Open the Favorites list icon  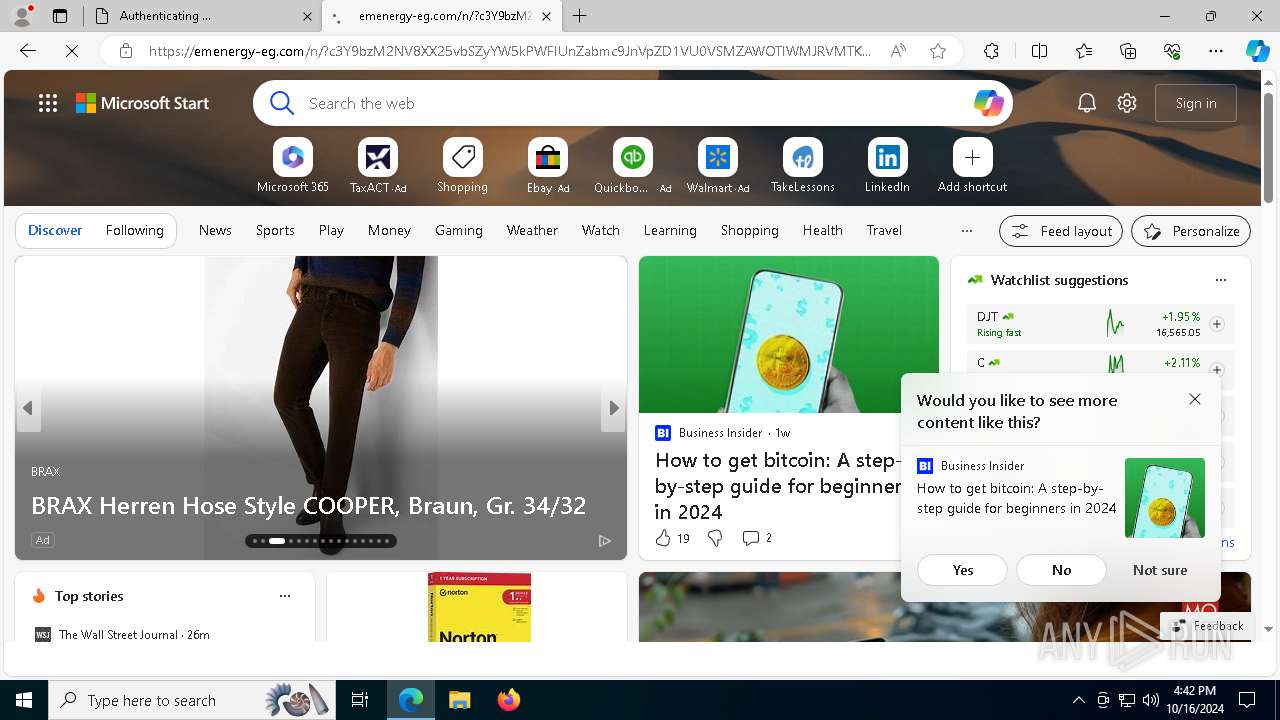[x=1084, y=51]
